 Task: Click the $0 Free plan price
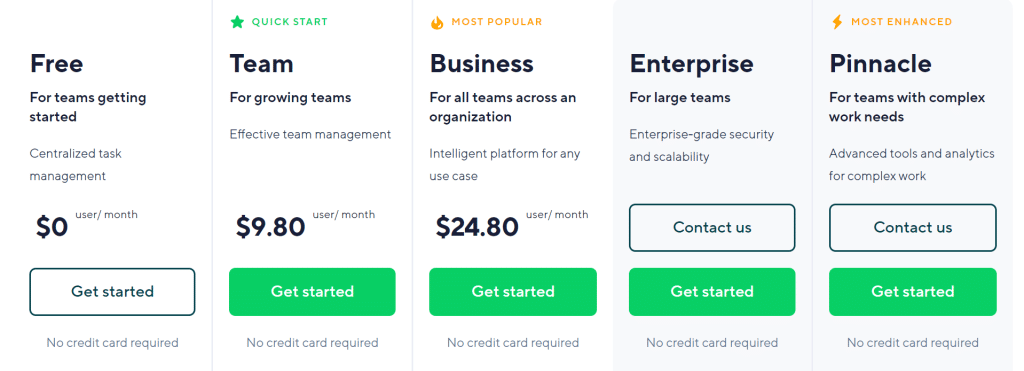[x=52, y=227]
